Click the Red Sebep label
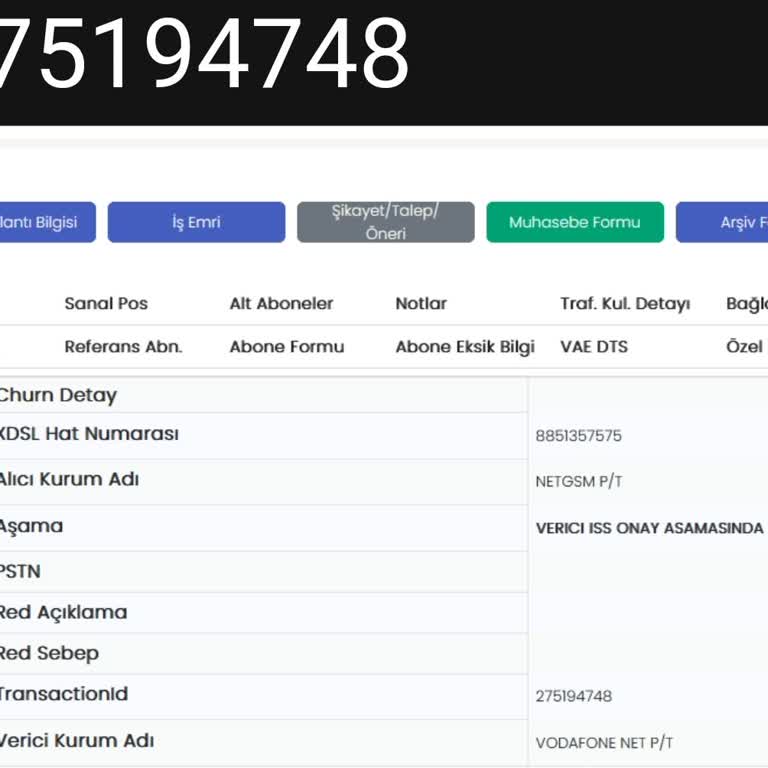Image resolution: width=768 pixels, height=768 pixels. coord(49,653)
